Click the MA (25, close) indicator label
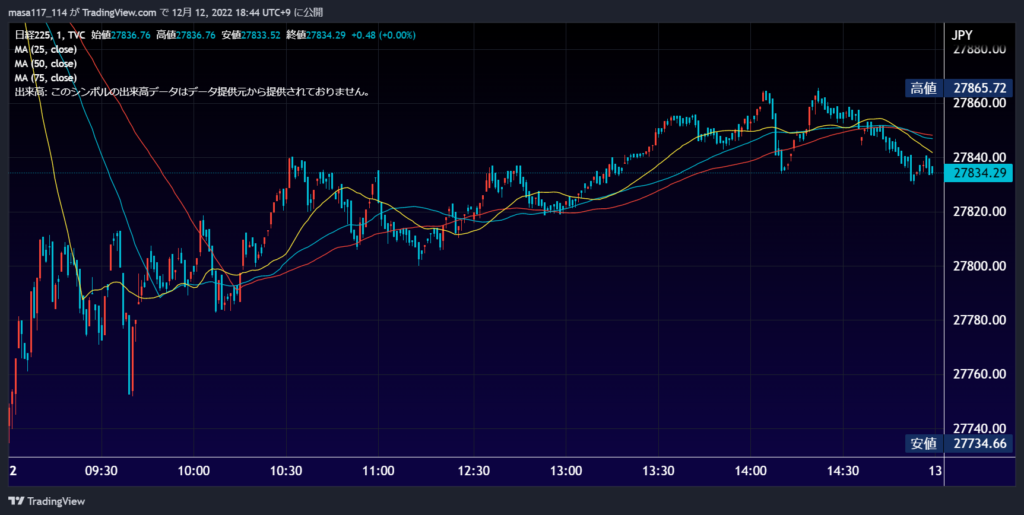Viewport: 1024px width, 515px height. pyautogui.click(x=46, y=50)
